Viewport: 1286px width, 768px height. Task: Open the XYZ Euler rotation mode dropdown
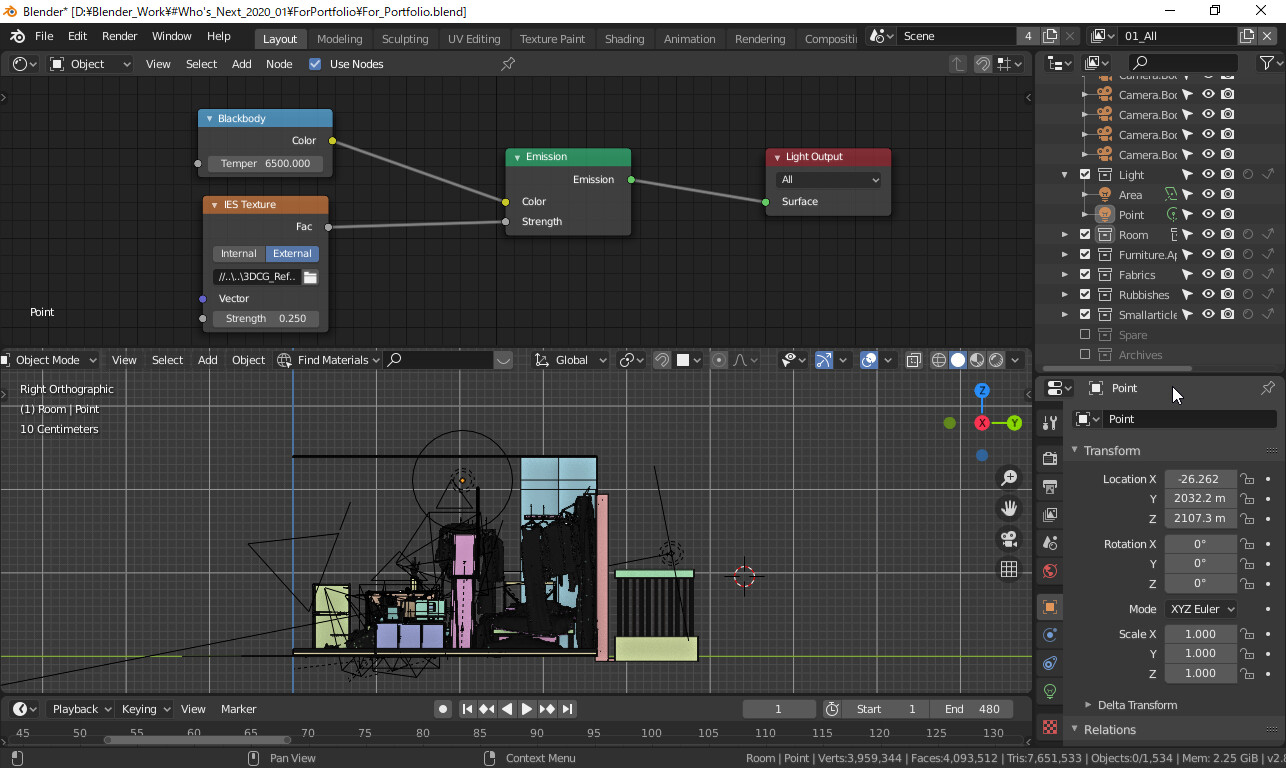(x=1201, y=609)
